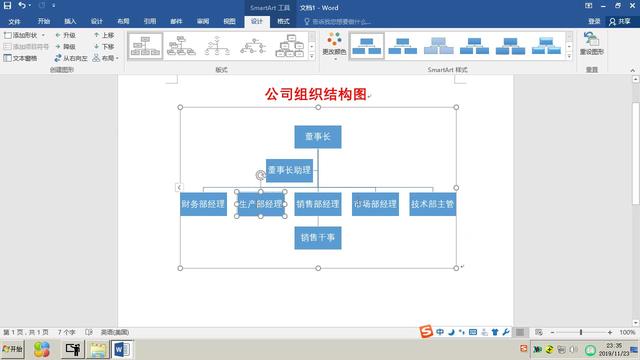Viewport: 640px width, 360px height.
Task: Click the zoom out minus button
Action: click(x=552, y=333)
